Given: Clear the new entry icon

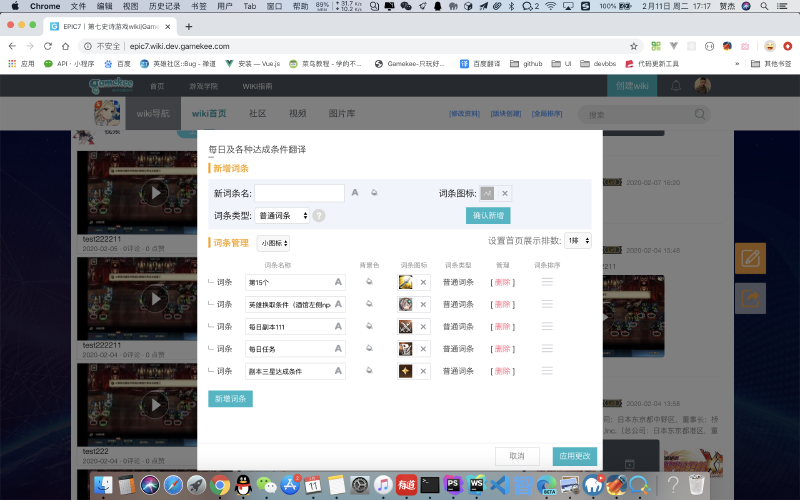Looking at the screenshot, I should (505, 193).
